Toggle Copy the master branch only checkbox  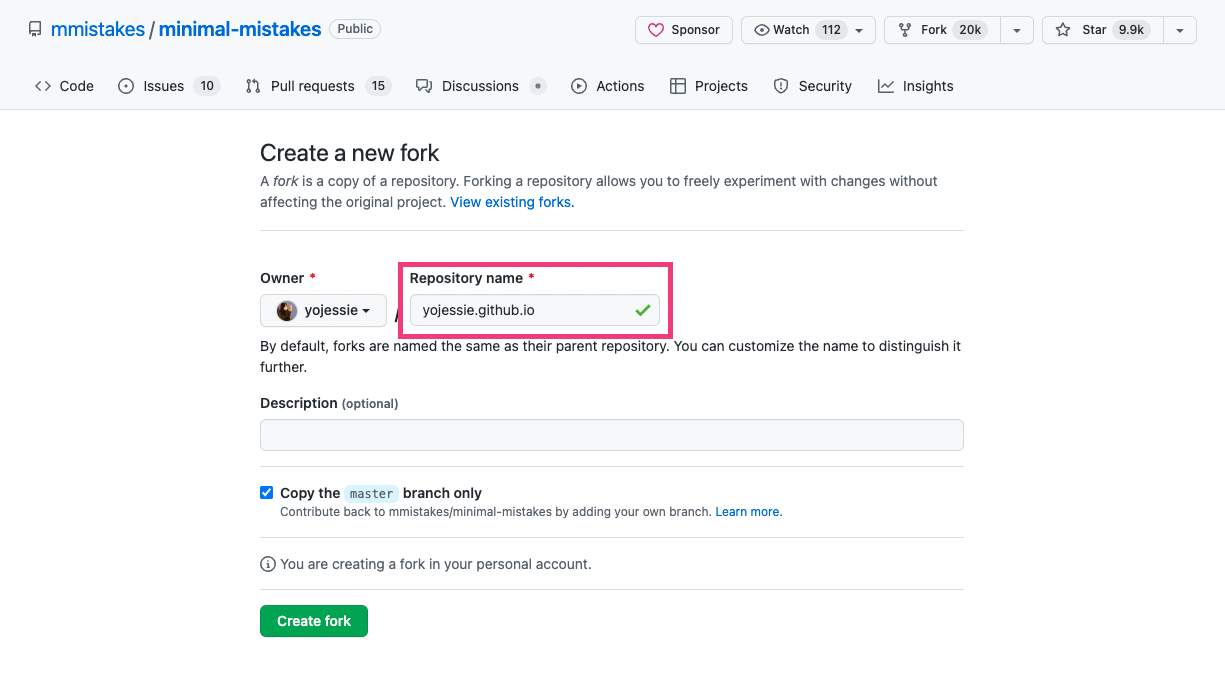click(267, 492)
